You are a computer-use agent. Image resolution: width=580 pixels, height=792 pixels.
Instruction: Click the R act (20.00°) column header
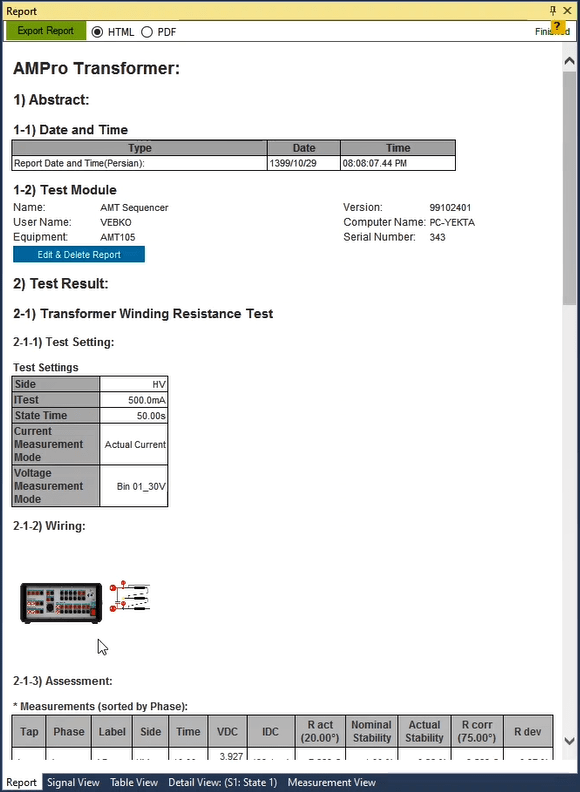click(320, 731)
